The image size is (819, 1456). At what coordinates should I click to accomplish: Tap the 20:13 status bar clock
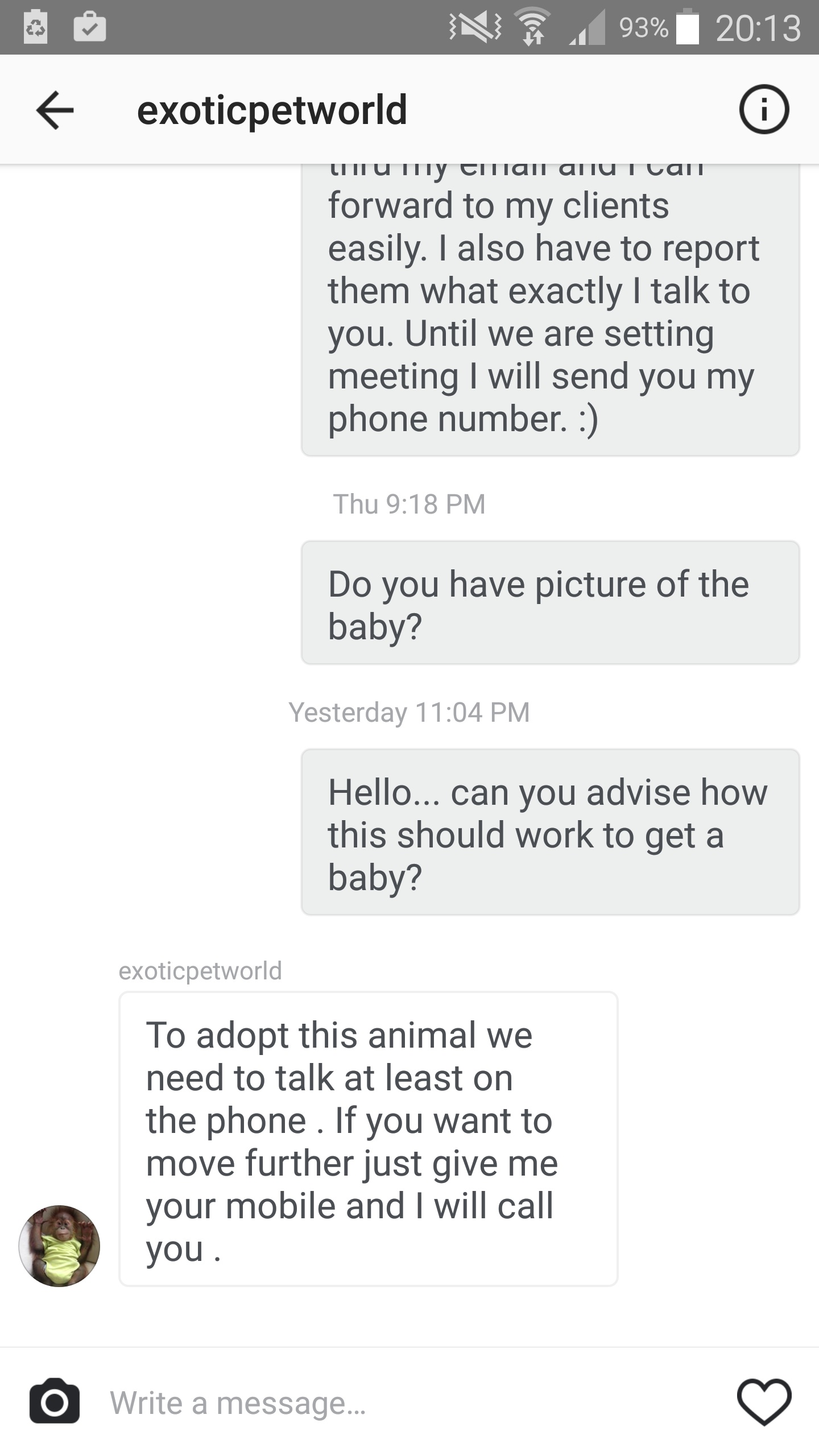pyautogui.click(x=758, y=28)
